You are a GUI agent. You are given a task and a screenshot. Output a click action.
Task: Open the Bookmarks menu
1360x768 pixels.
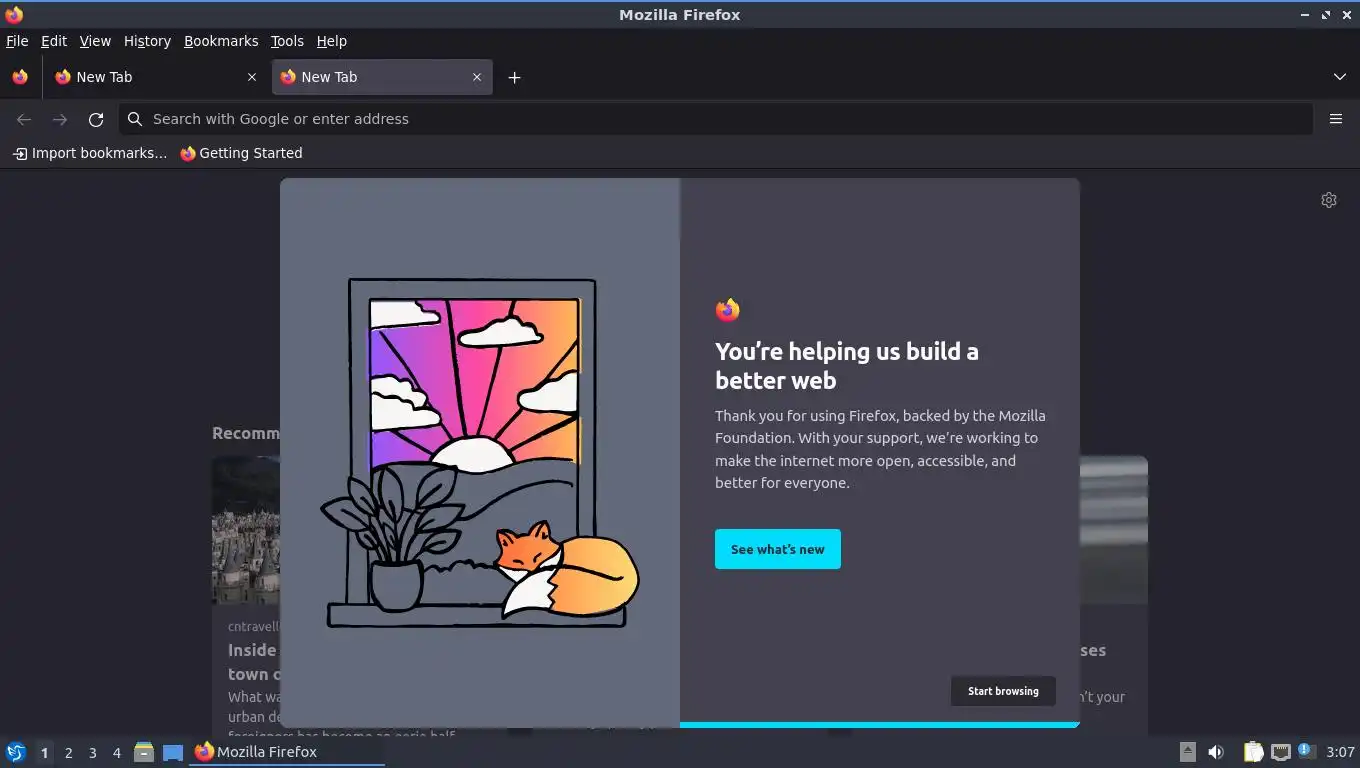click(x=221, y=41)
